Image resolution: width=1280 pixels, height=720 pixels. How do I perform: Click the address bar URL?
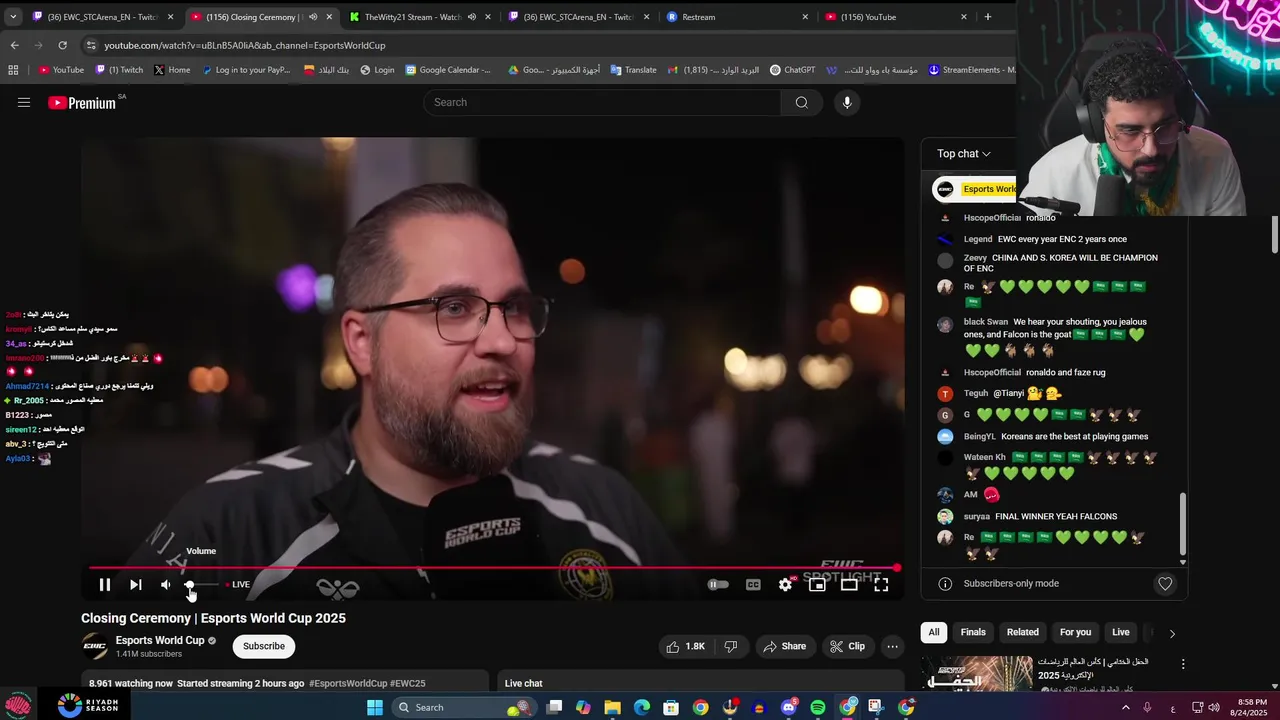point(245,45)
